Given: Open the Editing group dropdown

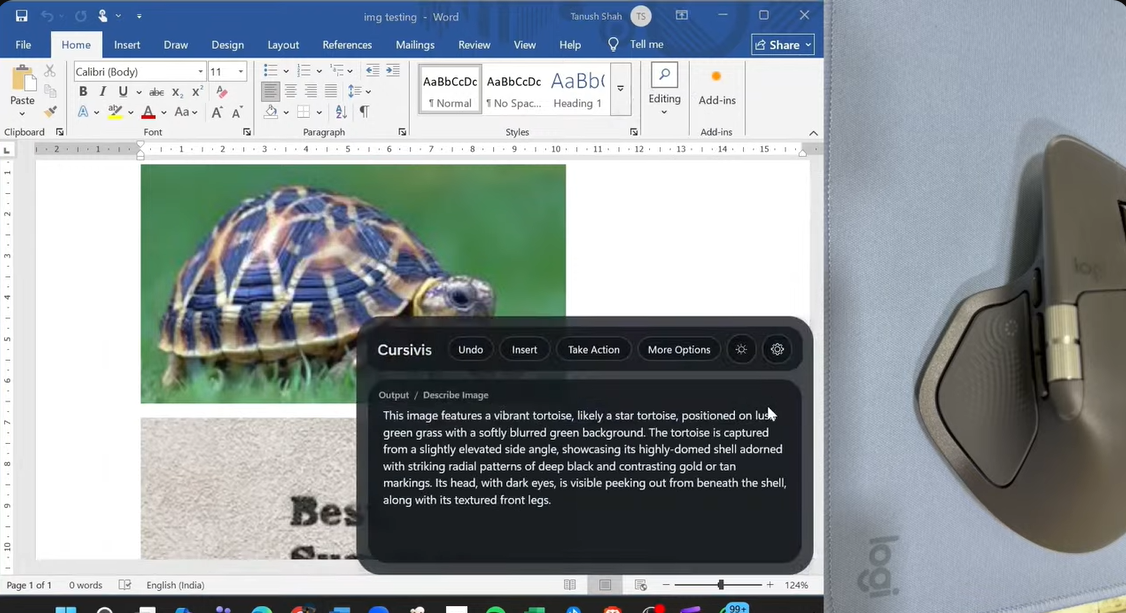Looking at the screenshot, I should pyautogui.click(x=664, y=89).
